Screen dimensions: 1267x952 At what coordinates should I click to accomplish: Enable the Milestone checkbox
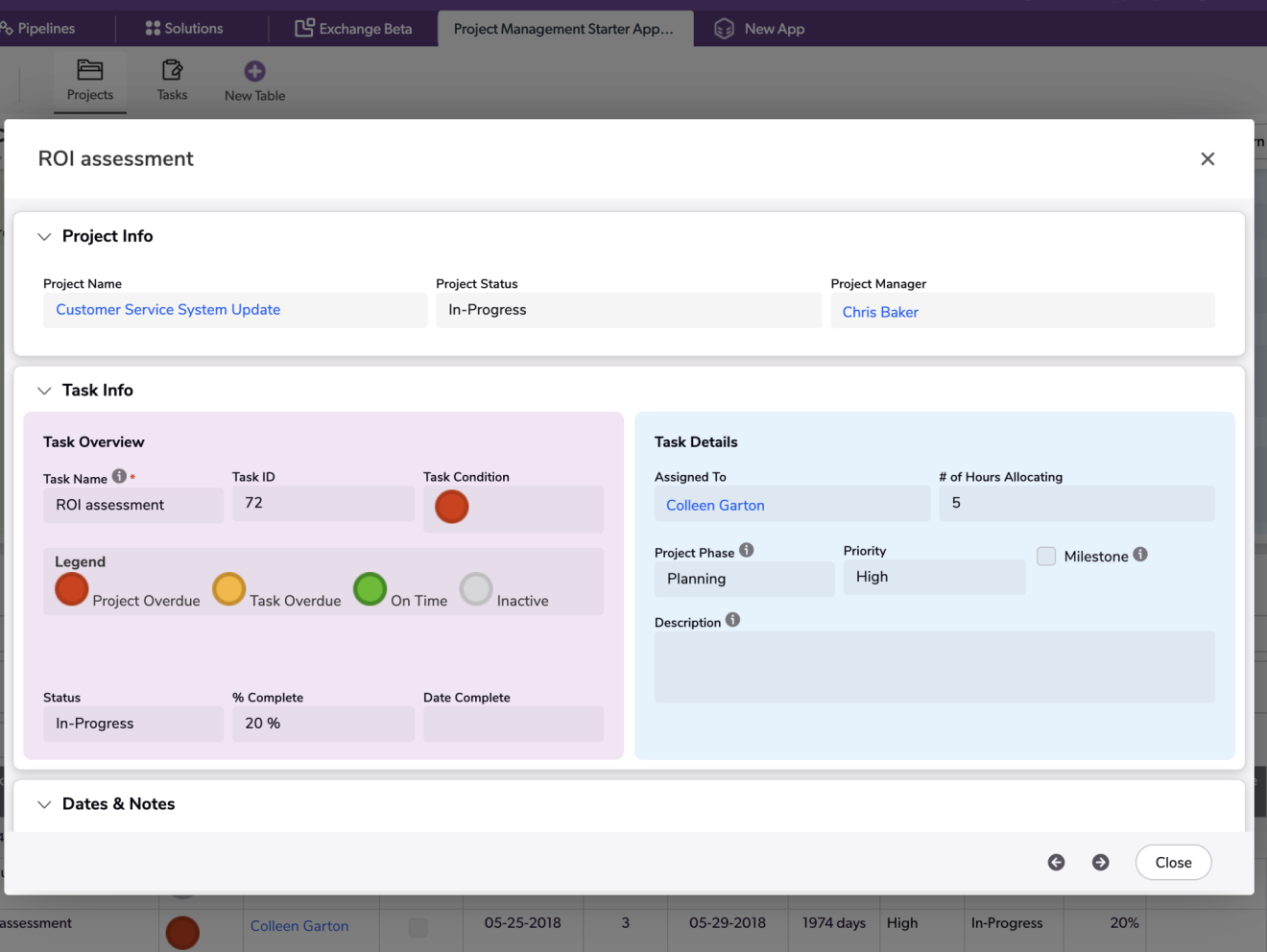click(x=1046, y=557)
